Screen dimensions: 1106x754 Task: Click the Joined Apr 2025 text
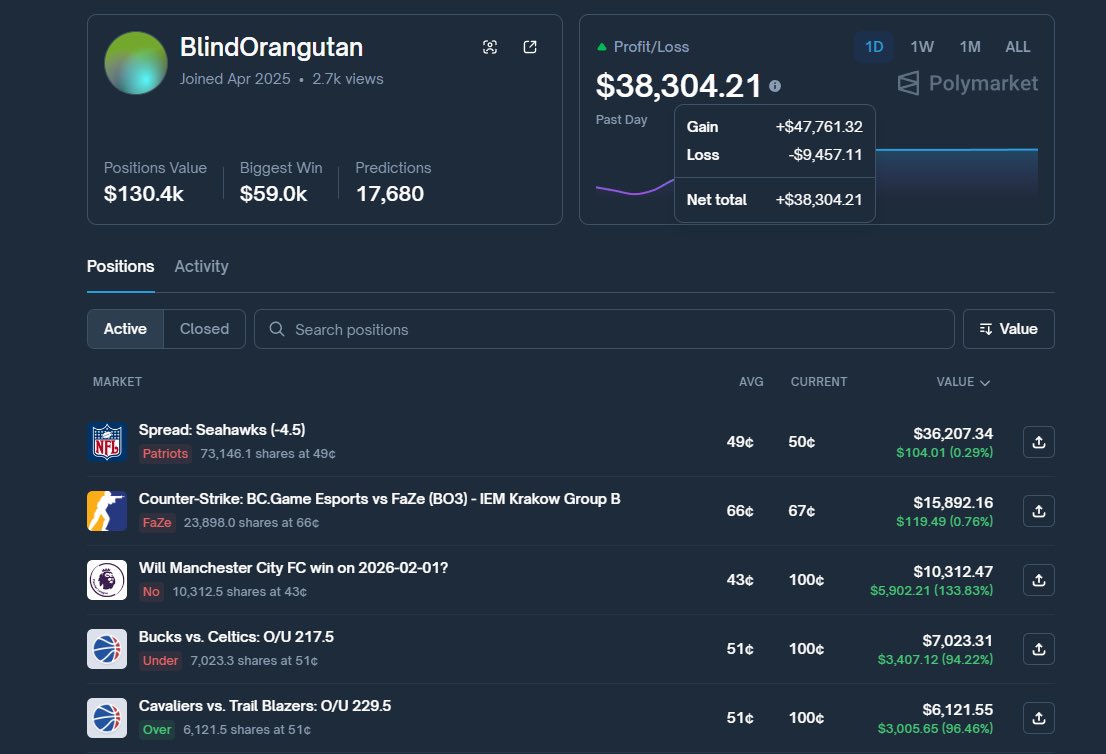coord(235,79)
